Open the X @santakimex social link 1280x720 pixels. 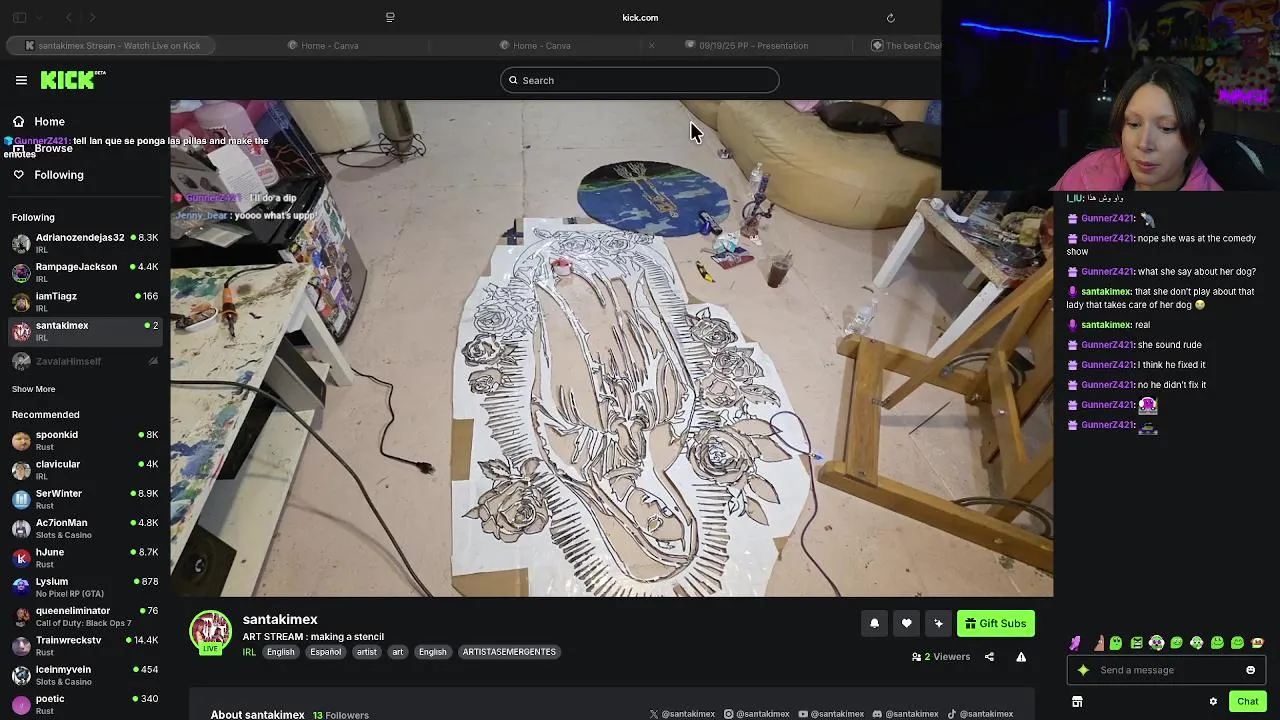682,714
